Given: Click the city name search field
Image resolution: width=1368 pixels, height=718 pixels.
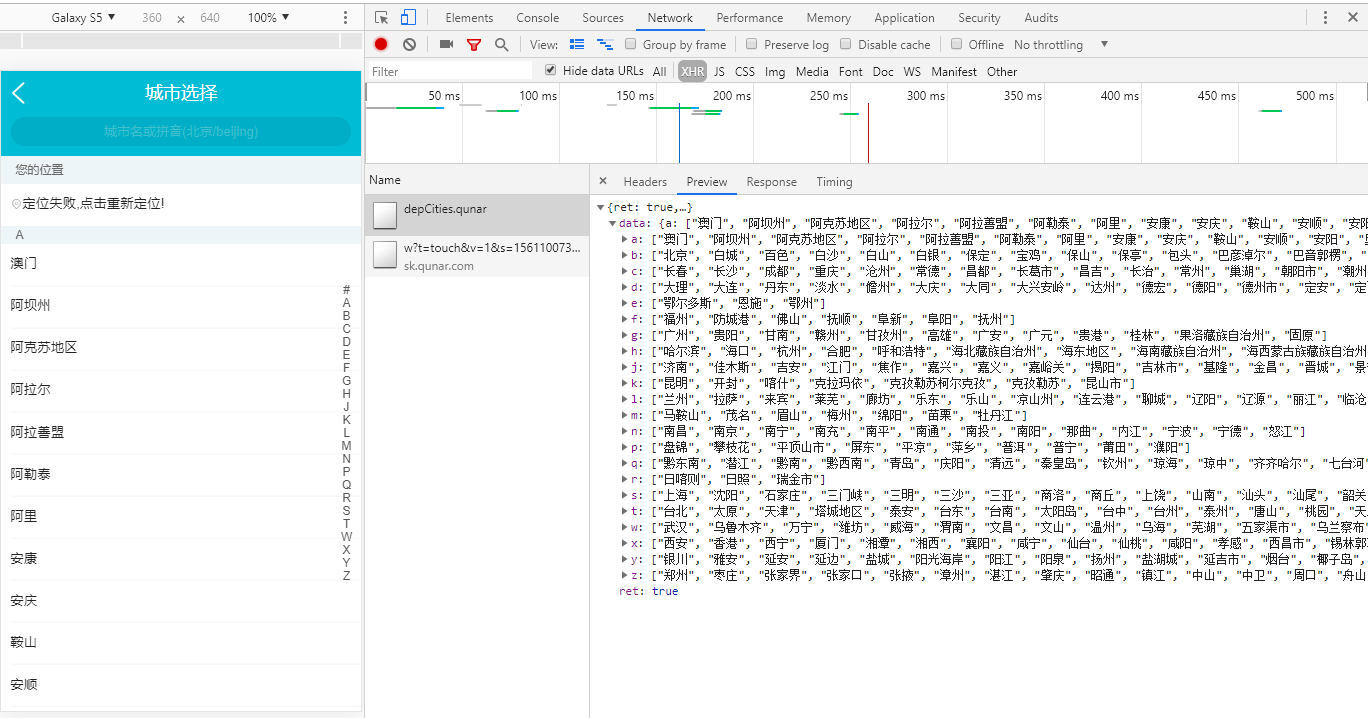Looking at the screenshot, I should (181, 131).
